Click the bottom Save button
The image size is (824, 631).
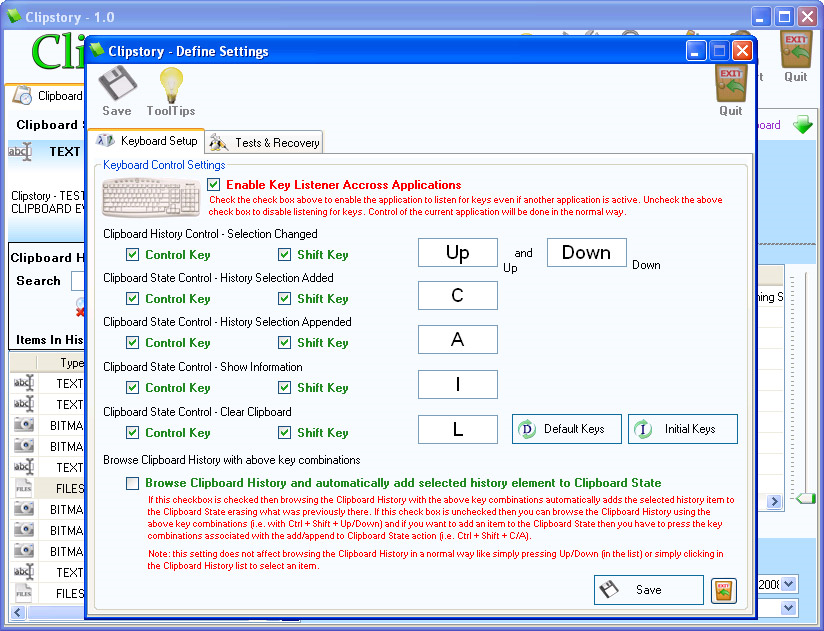pos(648,590)
